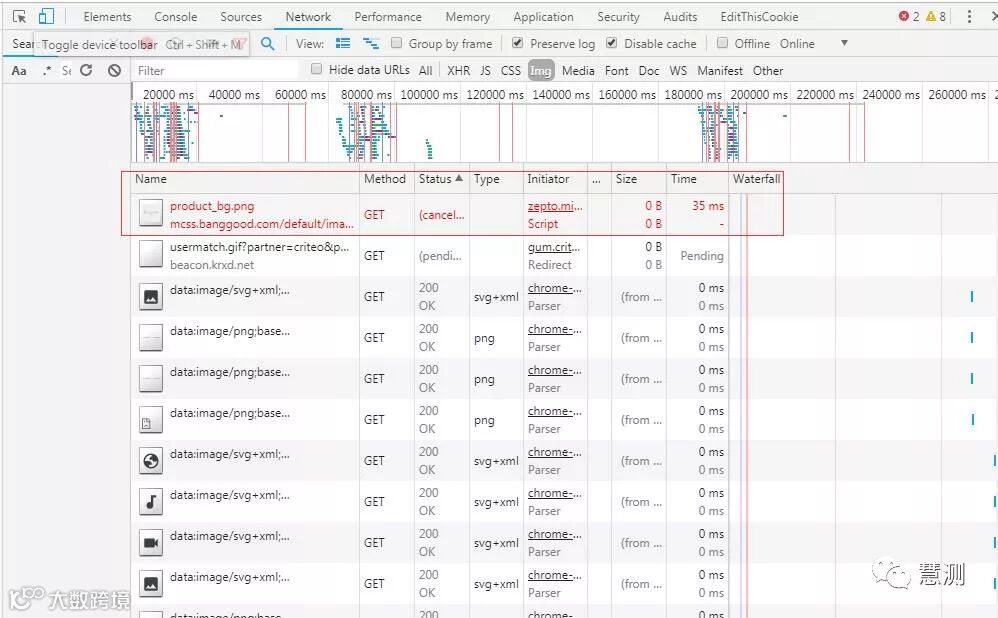Filter requests by JS type
Image resolution: width=998 pixels, height=618 pixels.
click(x=485, y=71)
